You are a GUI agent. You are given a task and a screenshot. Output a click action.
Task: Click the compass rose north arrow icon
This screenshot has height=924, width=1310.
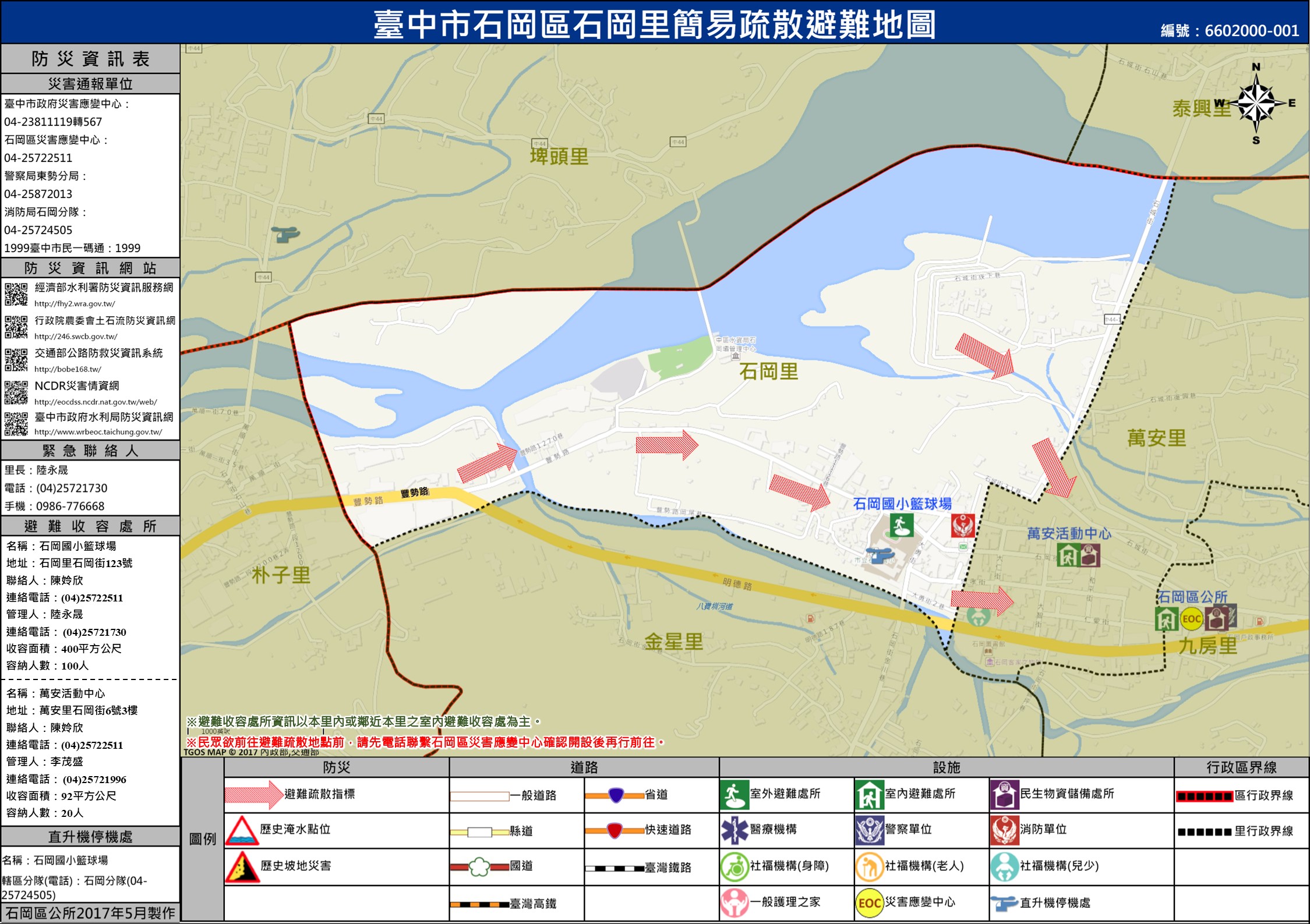[x=1256, y=104]
